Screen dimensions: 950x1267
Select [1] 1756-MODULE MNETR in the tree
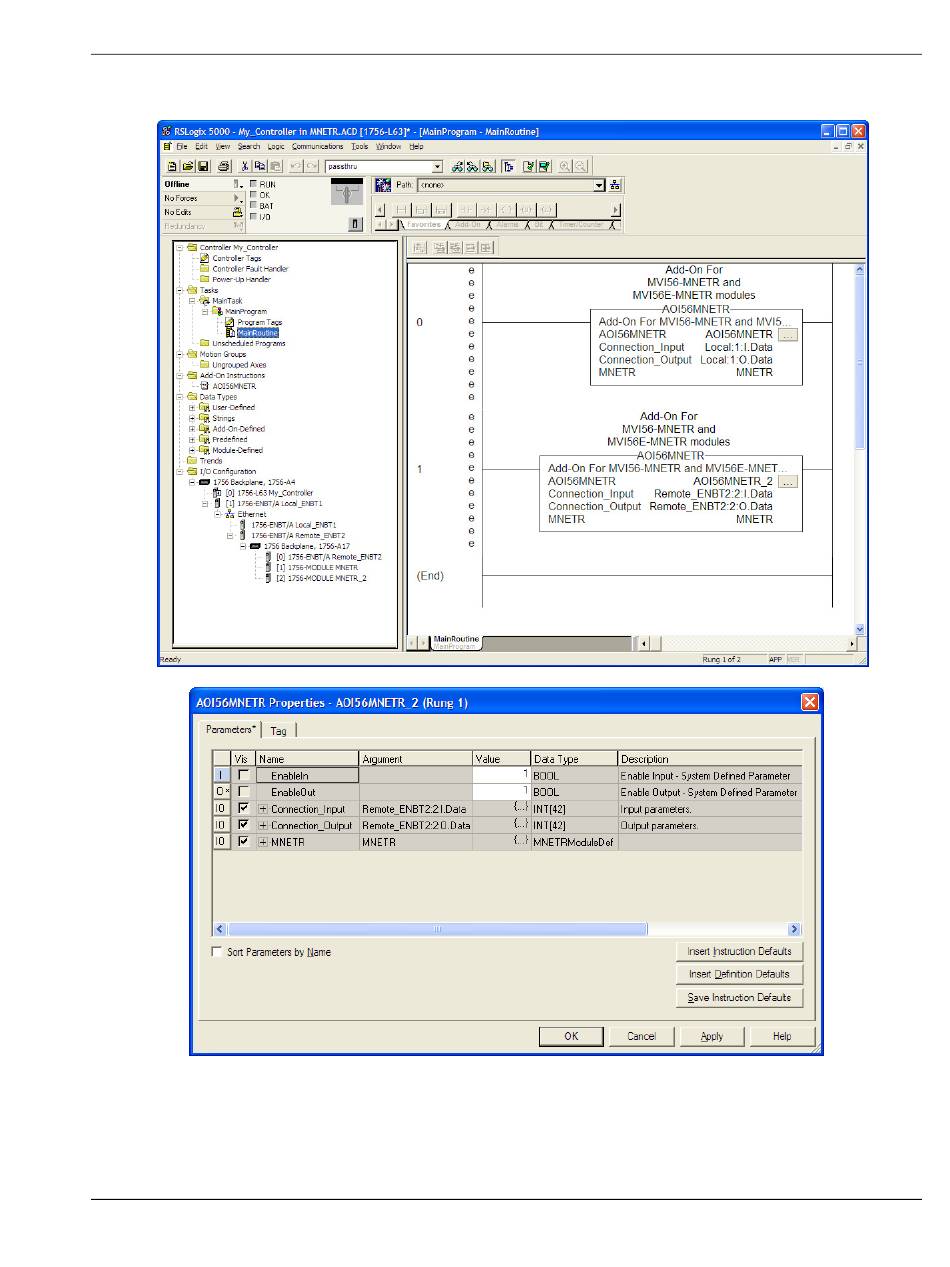pos(316,567)
